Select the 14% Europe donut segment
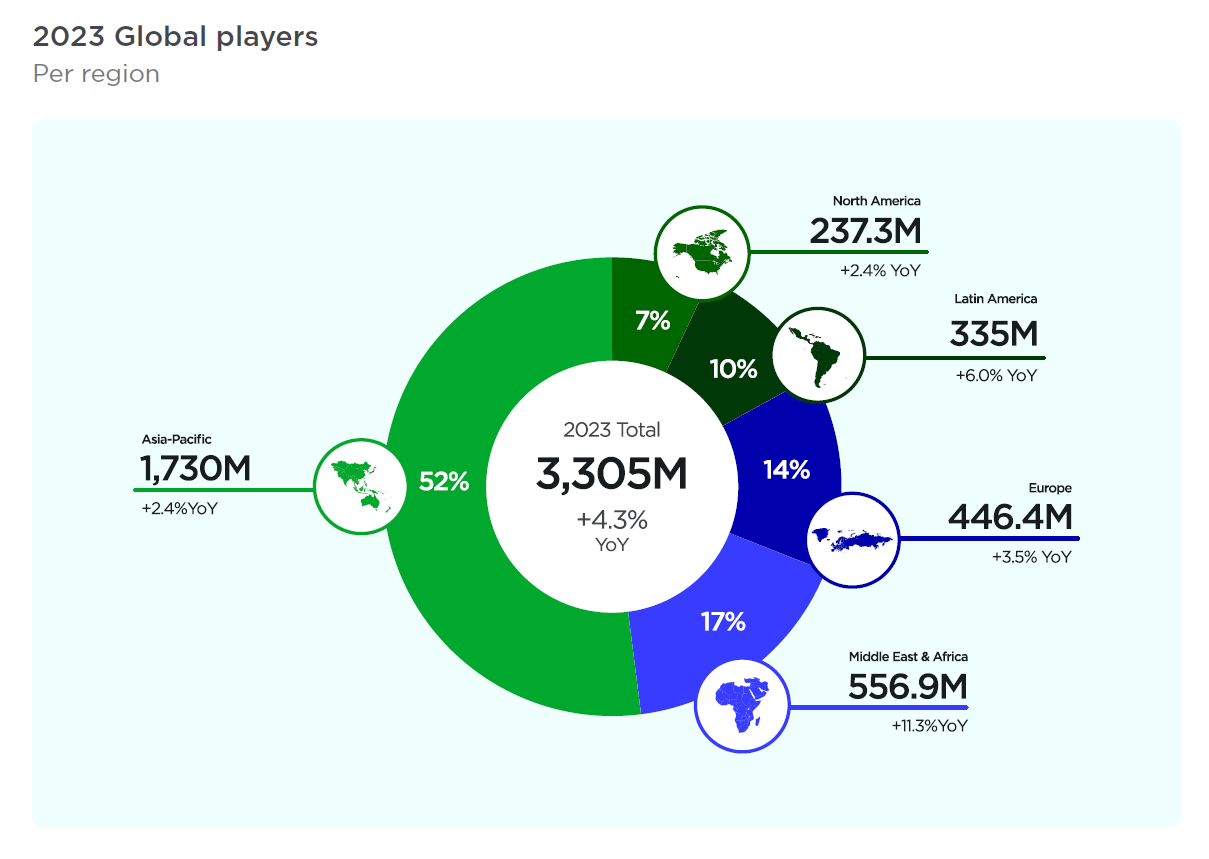The width and height of the screenshot is (1209, 859). 787,469
